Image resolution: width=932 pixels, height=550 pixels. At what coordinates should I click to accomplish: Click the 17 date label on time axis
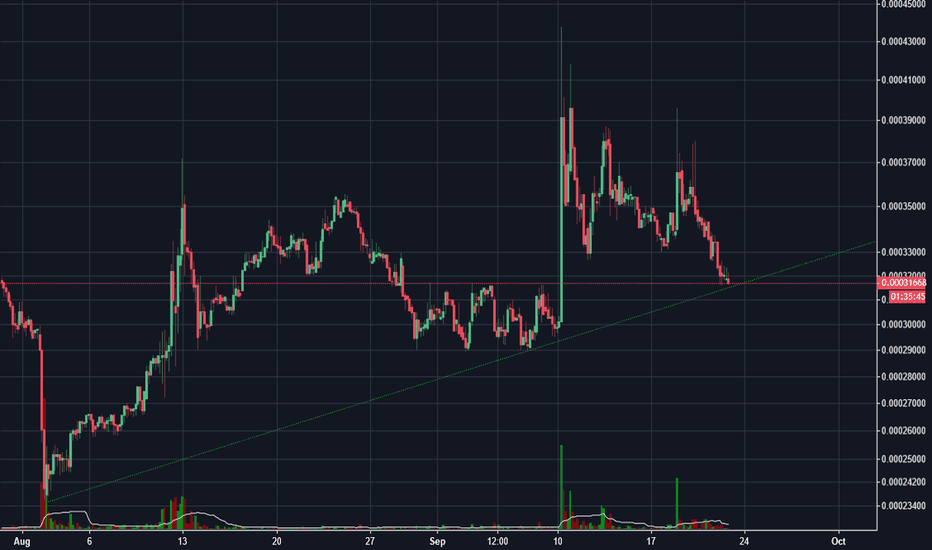point(651,541)
